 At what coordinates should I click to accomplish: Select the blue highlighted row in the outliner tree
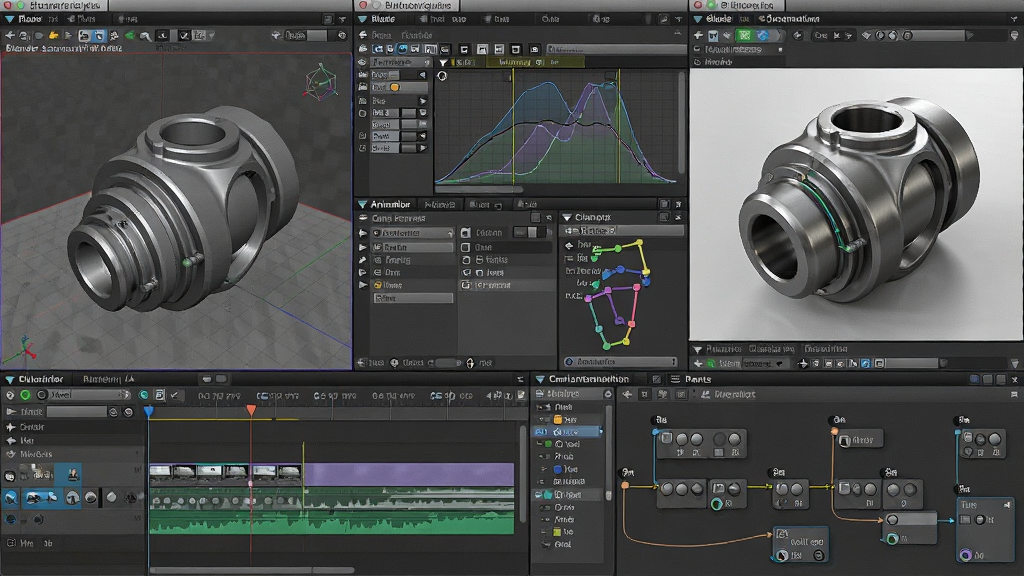coord(568,432)
